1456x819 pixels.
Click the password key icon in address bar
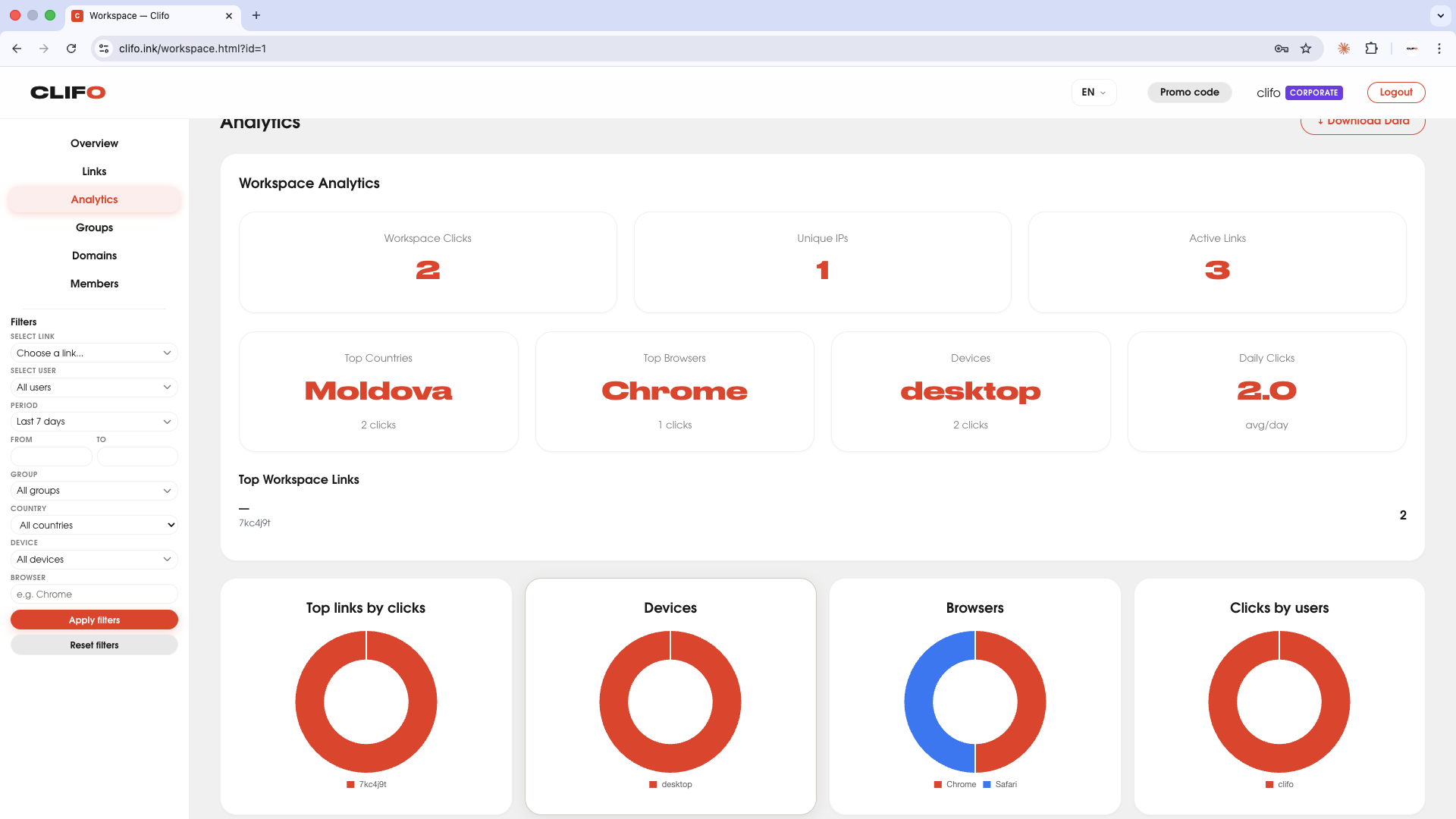coord(1282,49)
